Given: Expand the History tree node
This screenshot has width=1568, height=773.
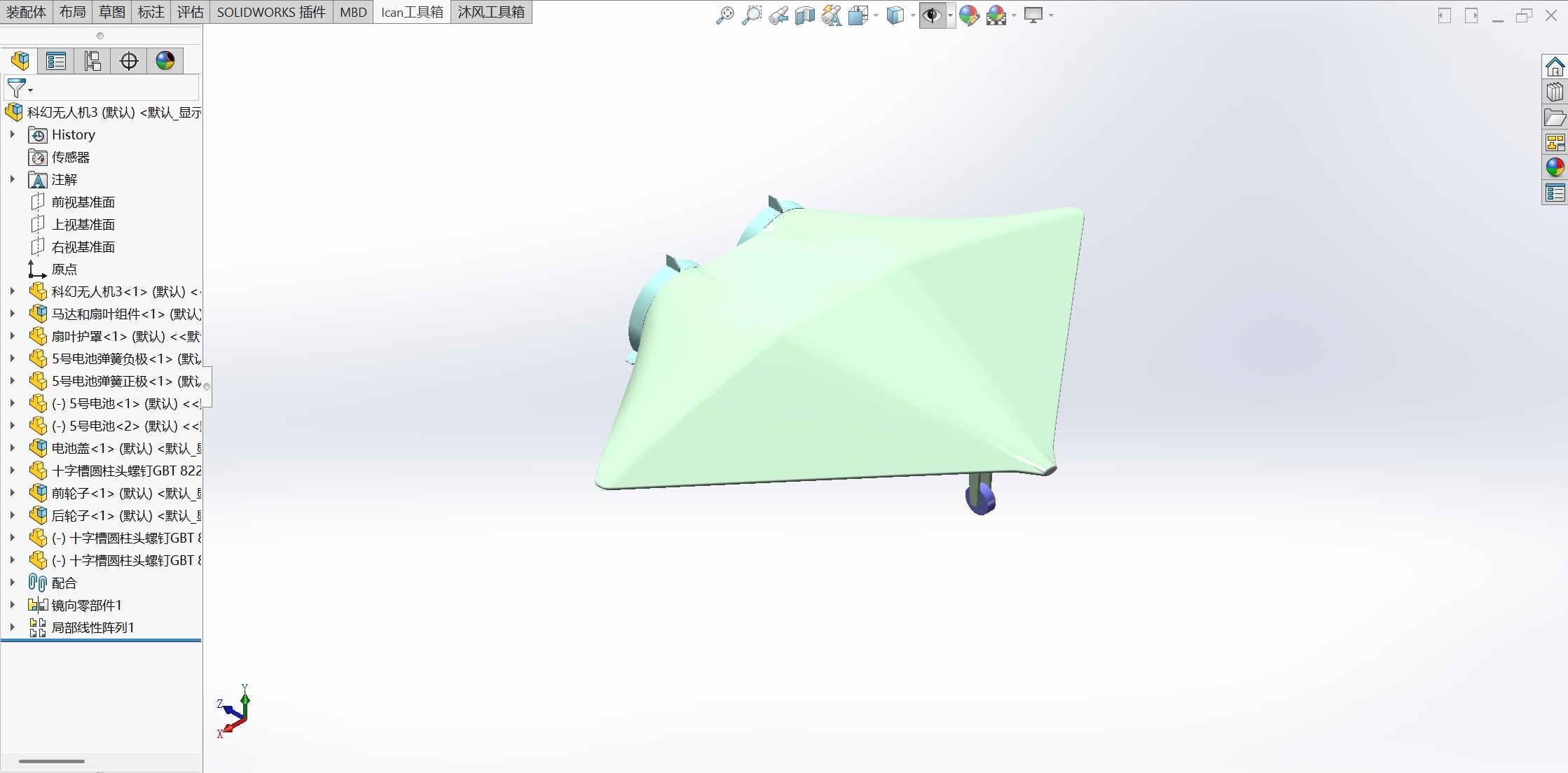Looking at the screenshot, I should (12, 134).
